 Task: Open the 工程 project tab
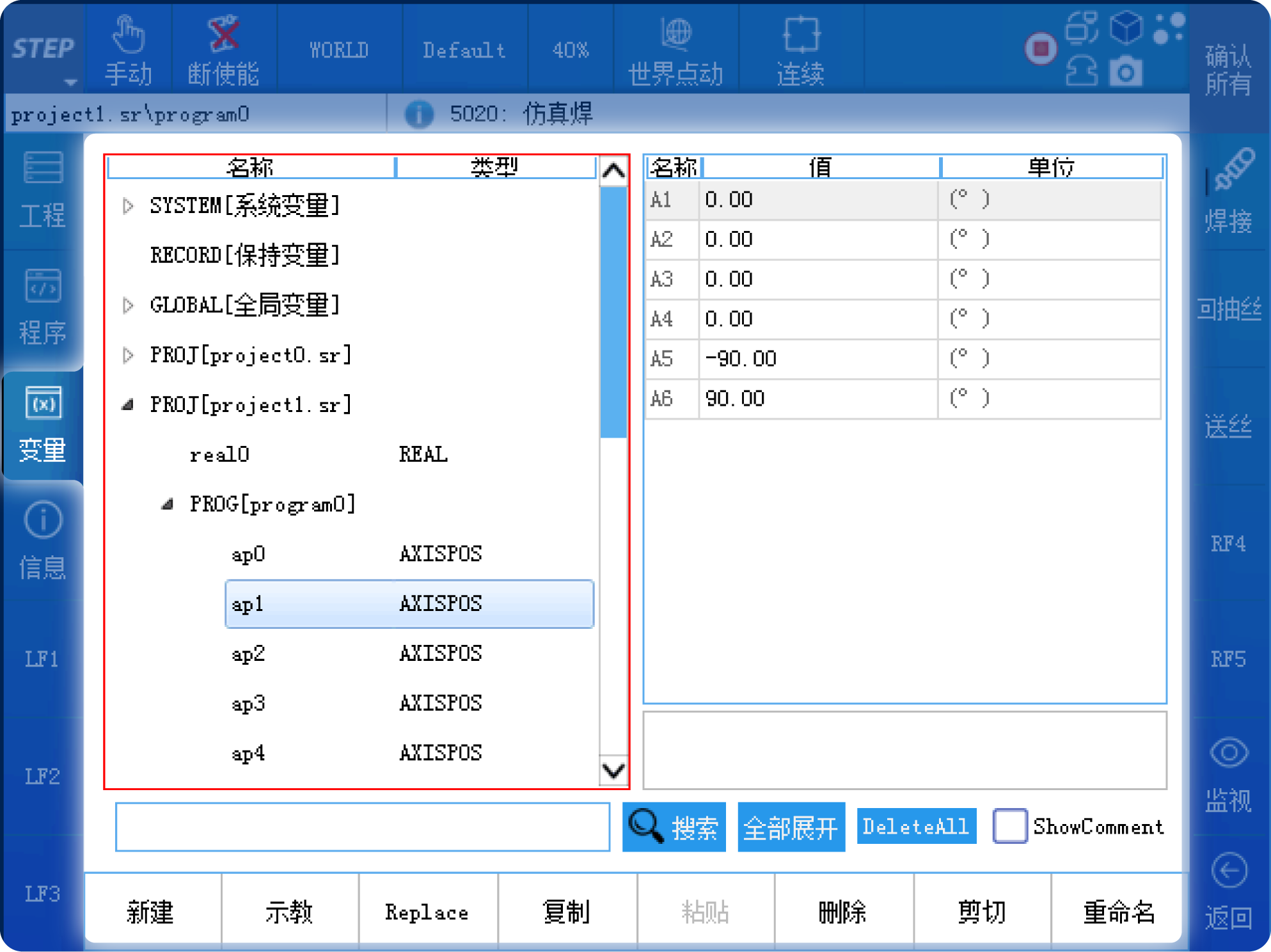coord(42,191)
